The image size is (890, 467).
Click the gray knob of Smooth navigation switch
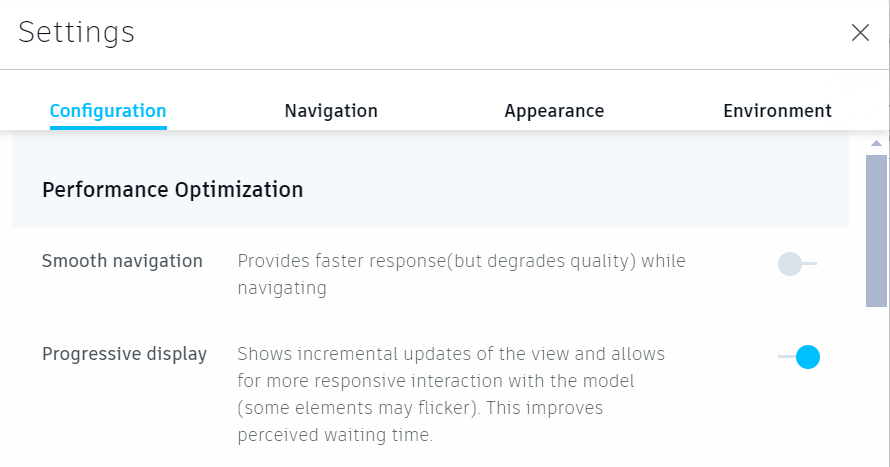(790, 264)
